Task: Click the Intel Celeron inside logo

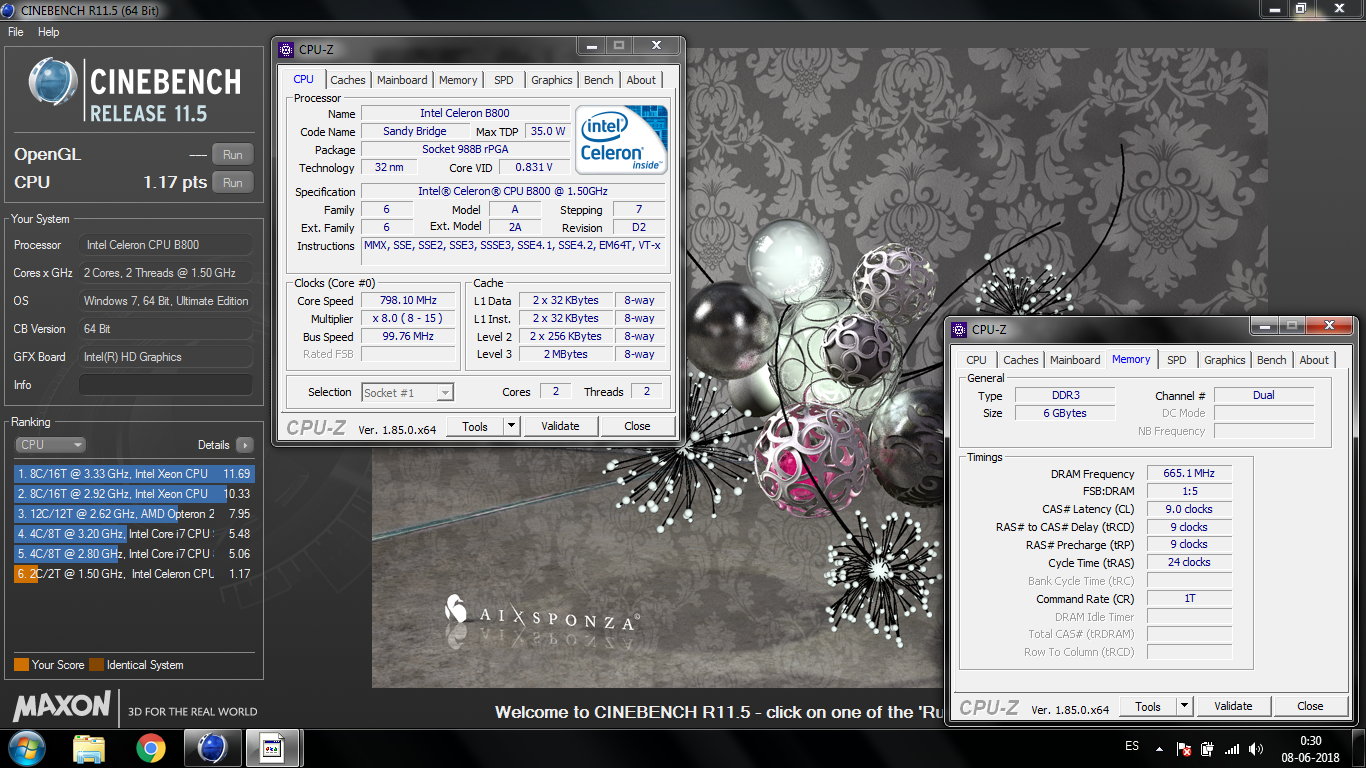Action: point(621,140)
